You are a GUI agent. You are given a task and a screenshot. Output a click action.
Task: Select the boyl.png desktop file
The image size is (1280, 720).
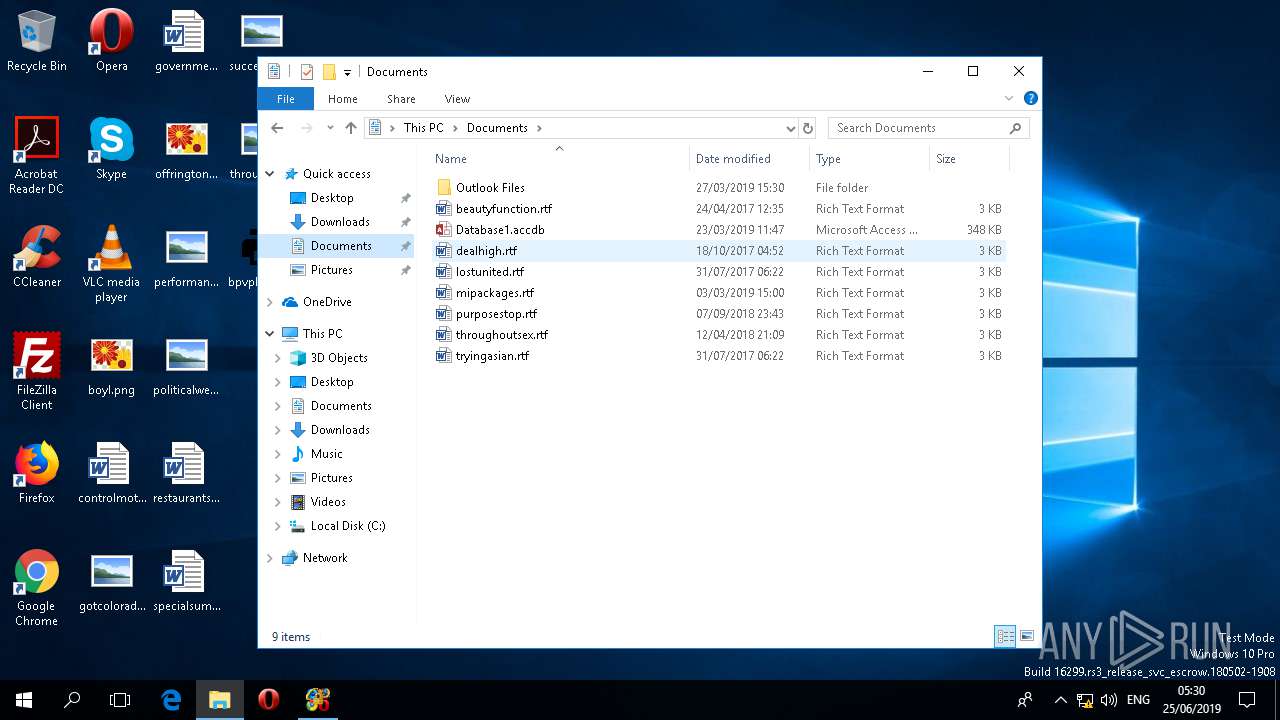coord(111,365)
